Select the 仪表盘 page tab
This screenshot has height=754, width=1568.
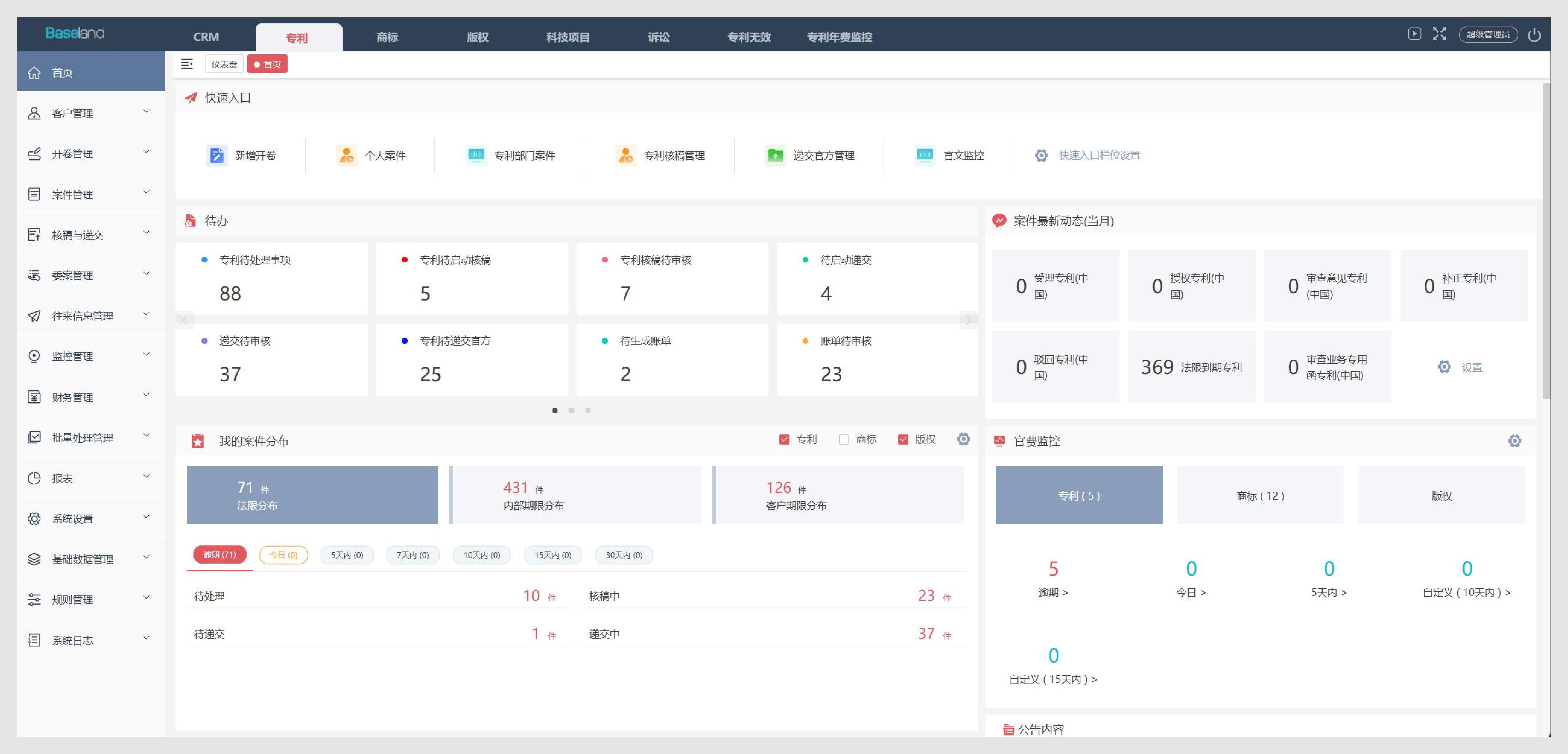pos(224,64)
